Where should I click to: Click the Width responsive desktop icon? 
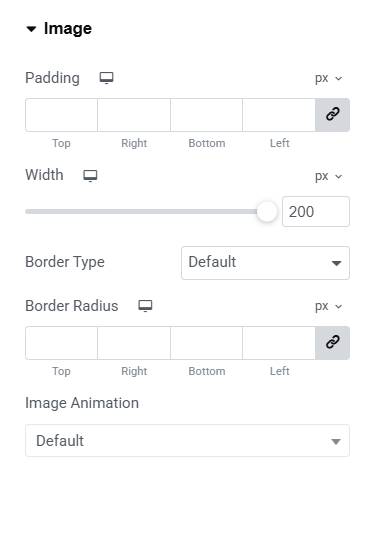[x=90, y=176]
